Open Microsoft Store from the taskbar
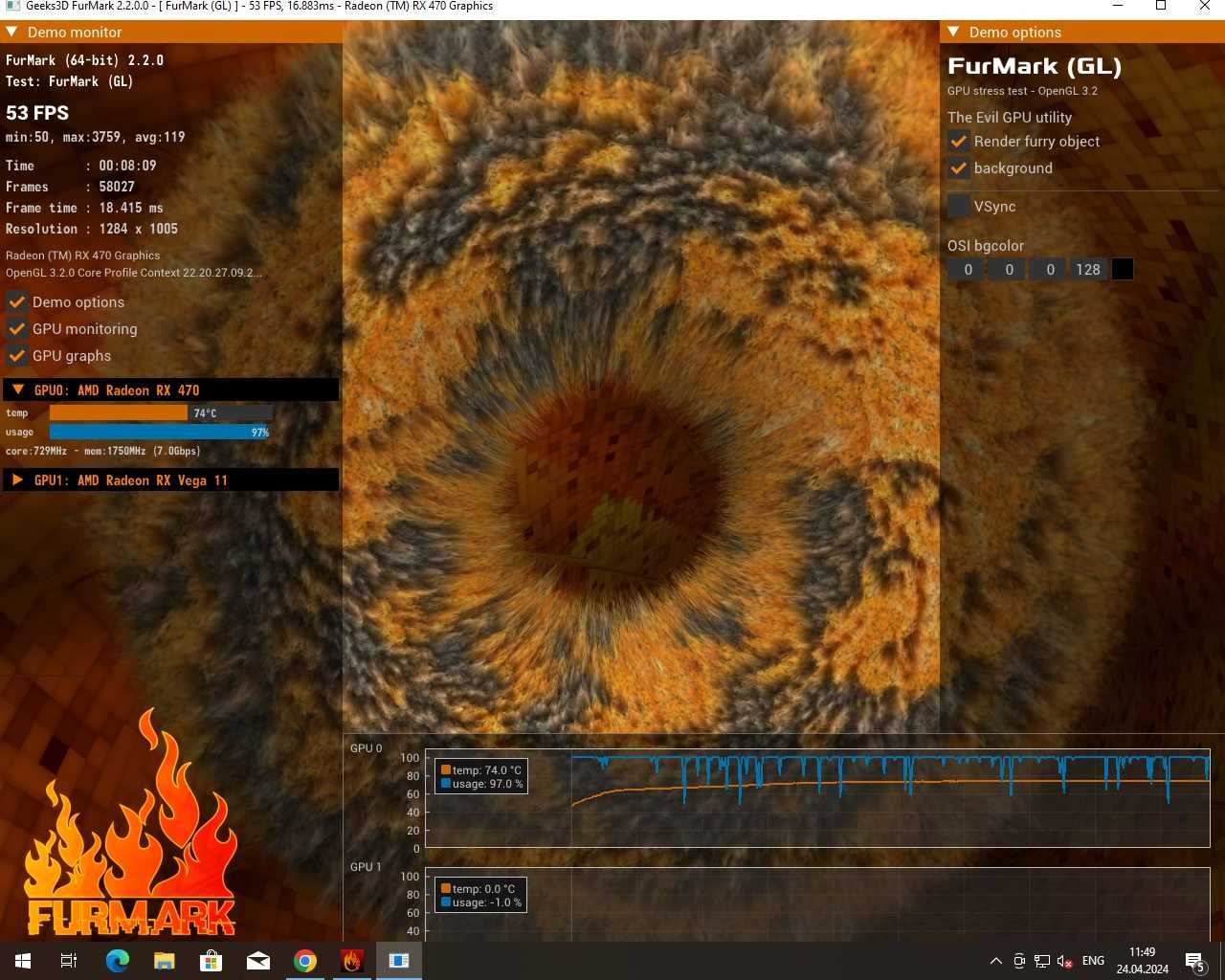The image size is (1225, 980). [211, 961]
